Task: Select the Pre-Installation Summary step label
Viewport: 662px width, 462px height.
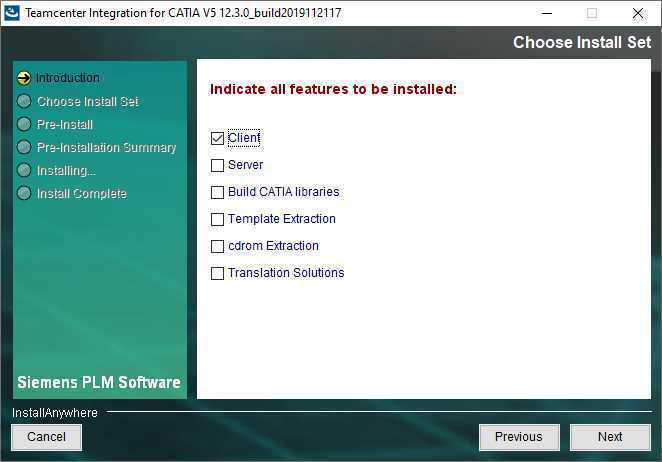Action: tap(106, 147)
